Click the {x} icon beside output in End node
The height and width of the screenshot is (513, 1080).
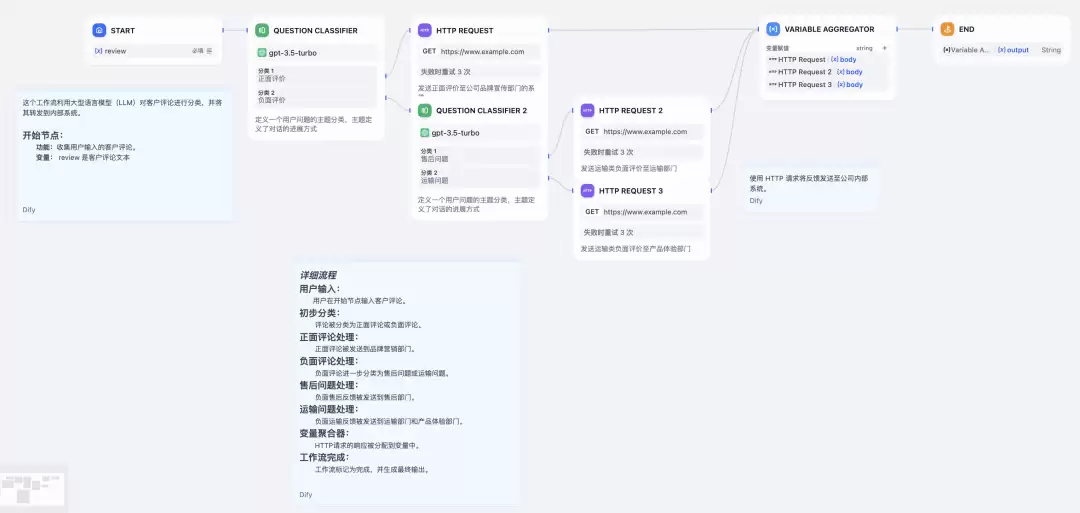click(x=1001, y=50)
